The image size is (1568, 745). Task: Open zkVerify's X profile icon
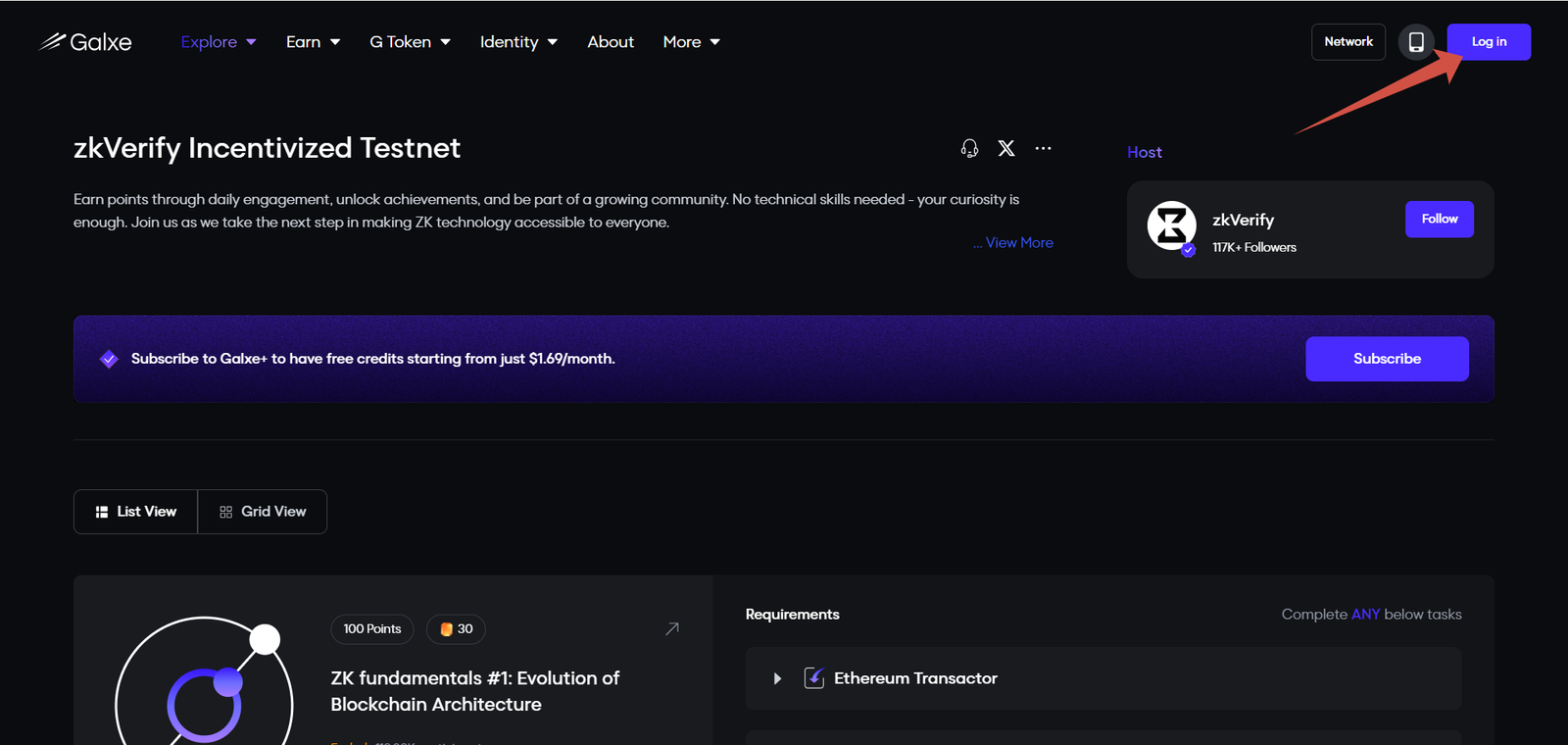[1006, 148]
